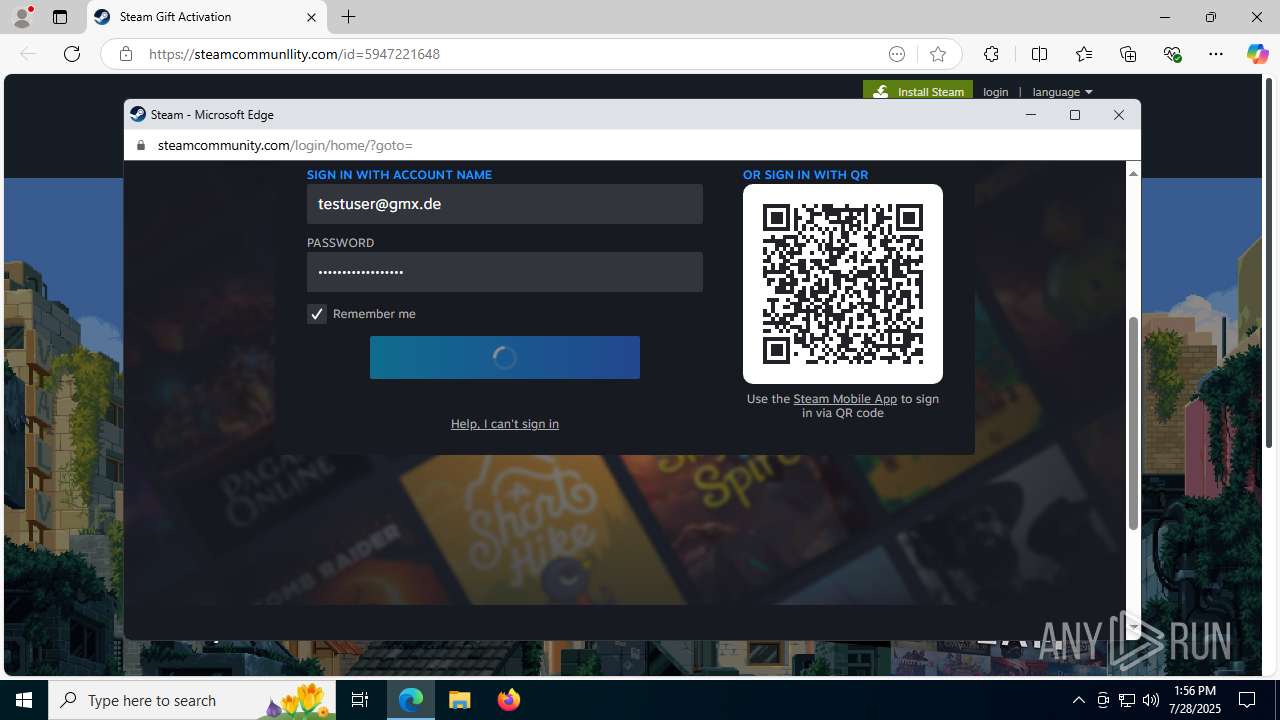This screenshot has width=1280, height=720.
Task: Open the Copilot sidebar icon
Action: [x=1257, y=54]
